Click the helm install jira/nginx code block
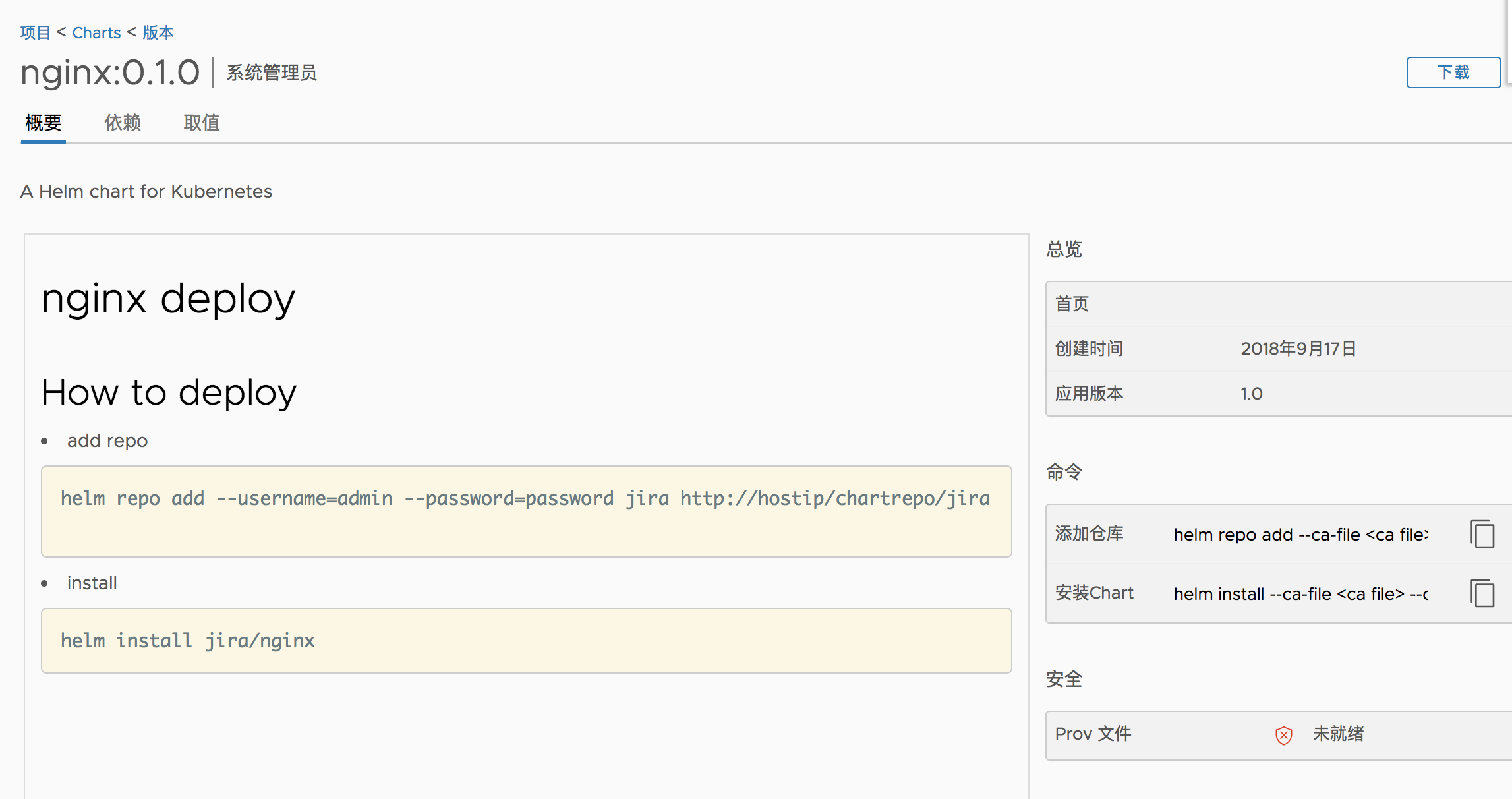 click(526, 641)
